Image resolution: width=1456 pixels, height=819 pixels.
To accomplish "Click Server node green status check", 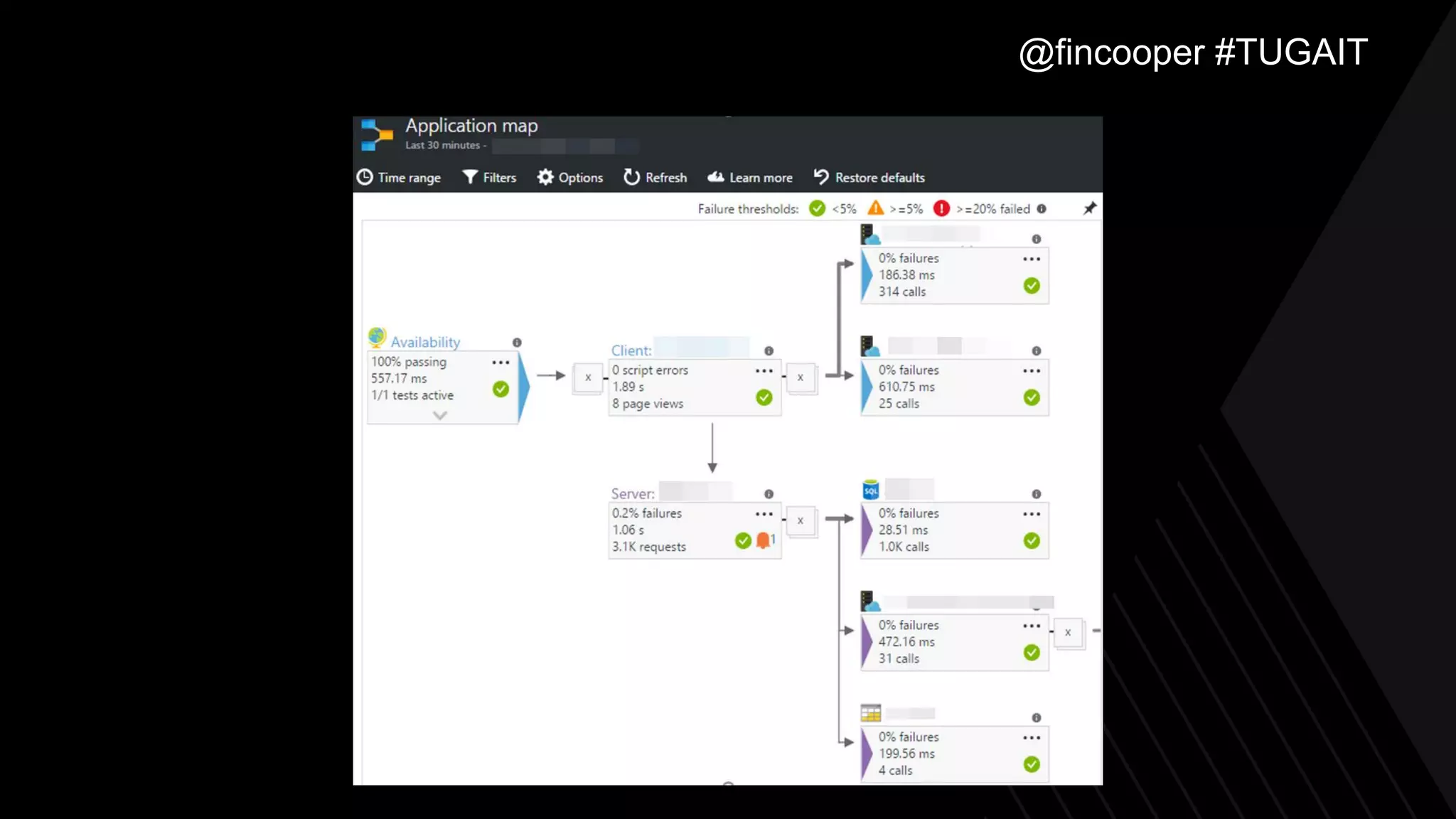I will click(x=743, y=541).
